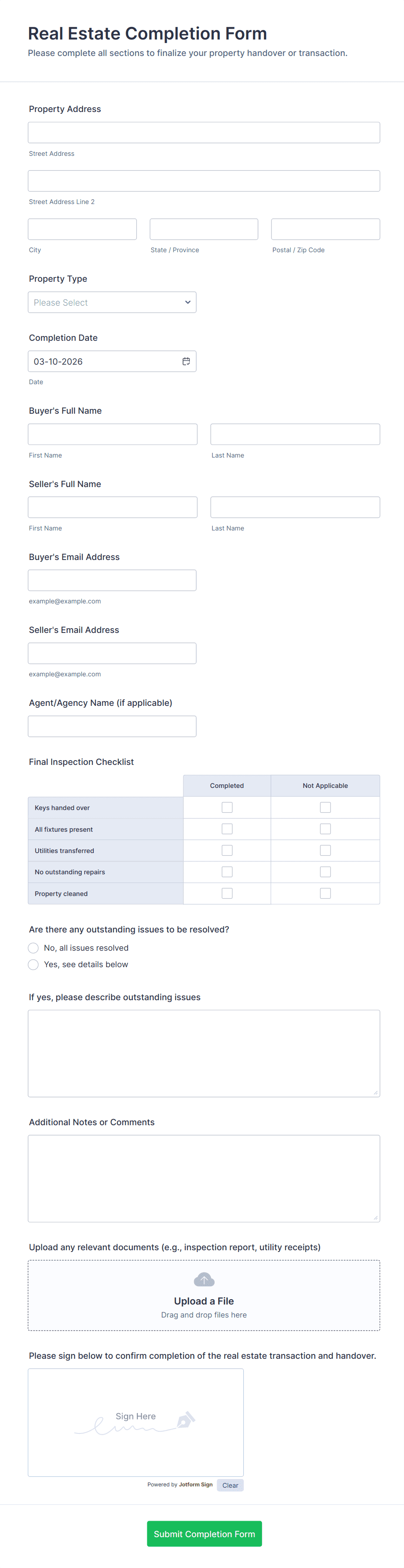Click Additional Notes or Comments textarea
404x1568 pixels.
(x=204, y=1179)
